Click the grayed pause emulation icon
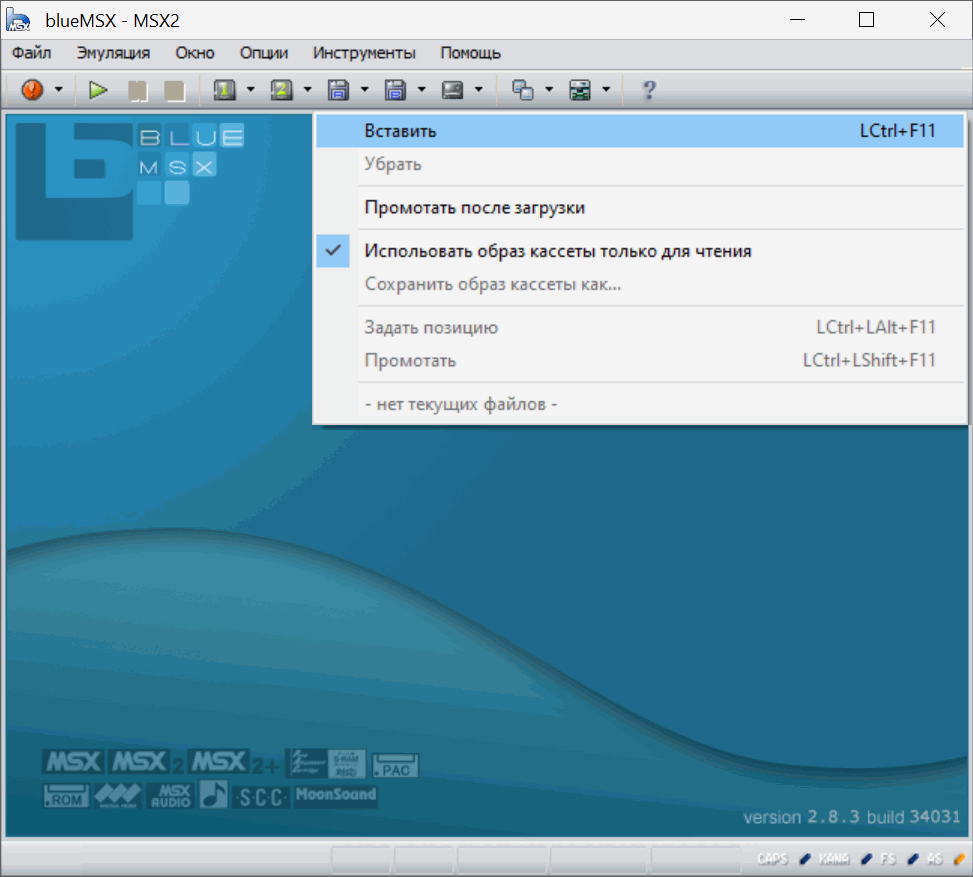Screen dimensions: 973x877 click(137, 91)
